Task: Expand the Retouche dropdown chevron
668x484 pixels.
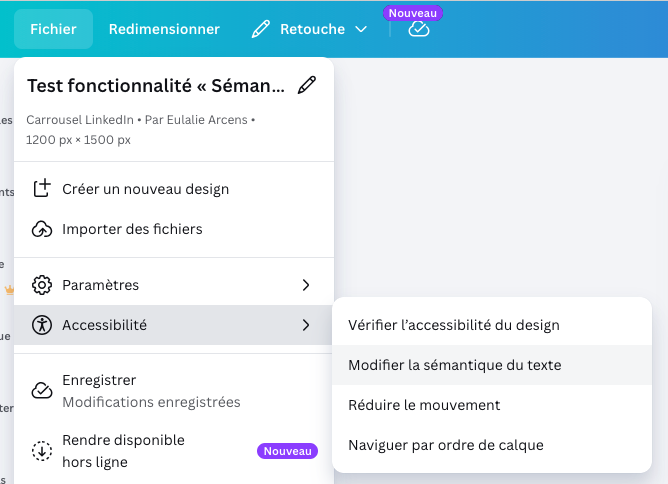Action: click(362, 30)
